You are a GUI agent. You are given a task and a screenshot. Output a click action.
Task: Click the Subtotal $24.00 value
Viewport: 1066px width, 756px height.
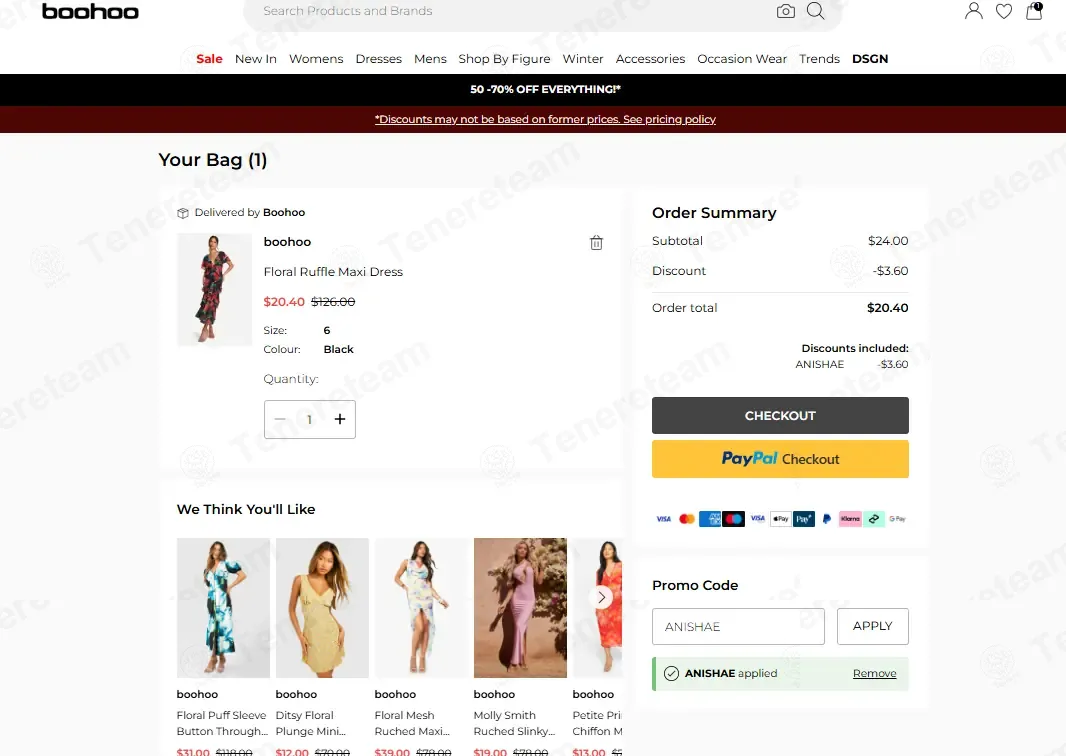point(888,241)
